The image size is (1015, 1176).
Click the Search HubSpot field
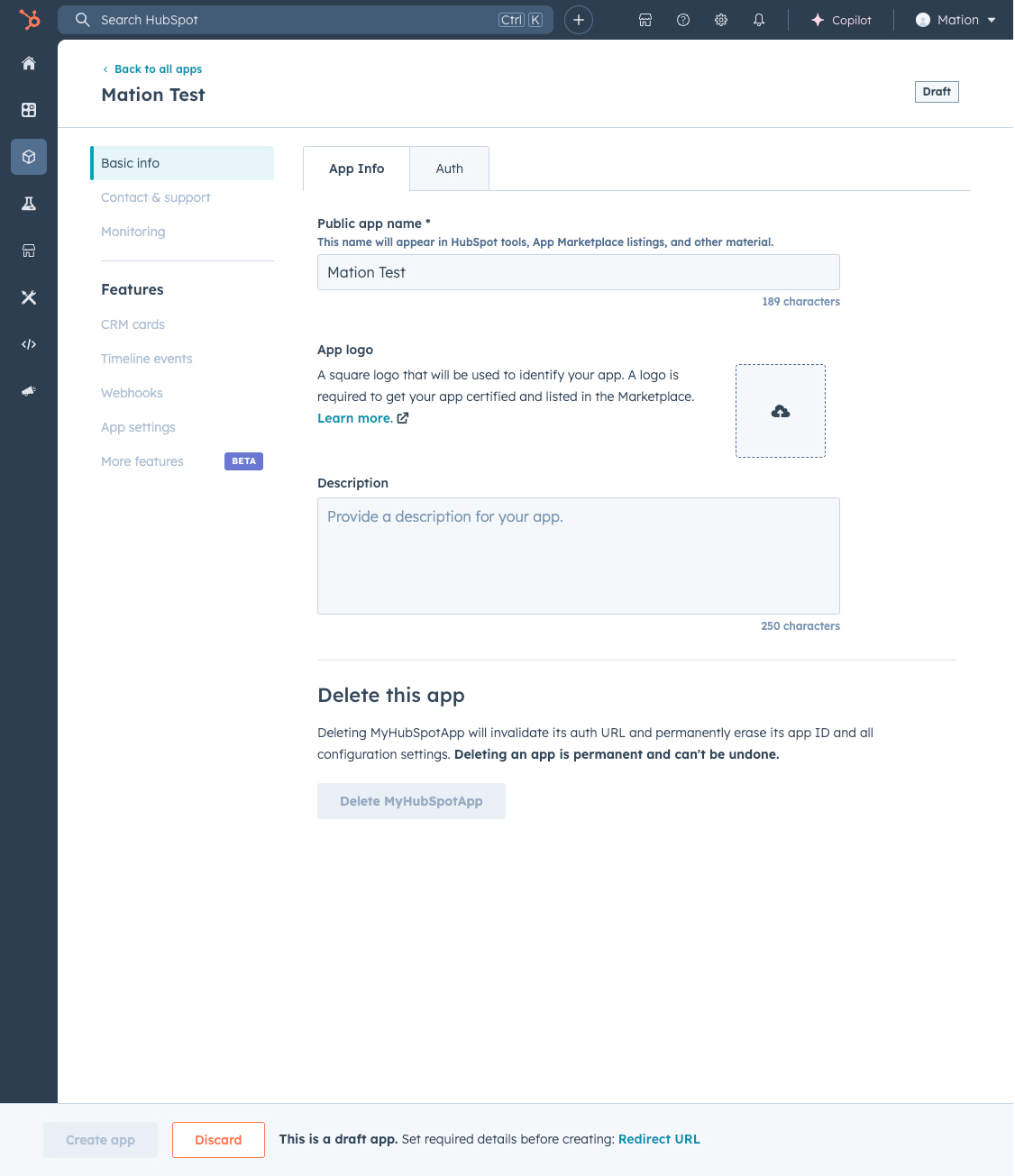point(306,20)
